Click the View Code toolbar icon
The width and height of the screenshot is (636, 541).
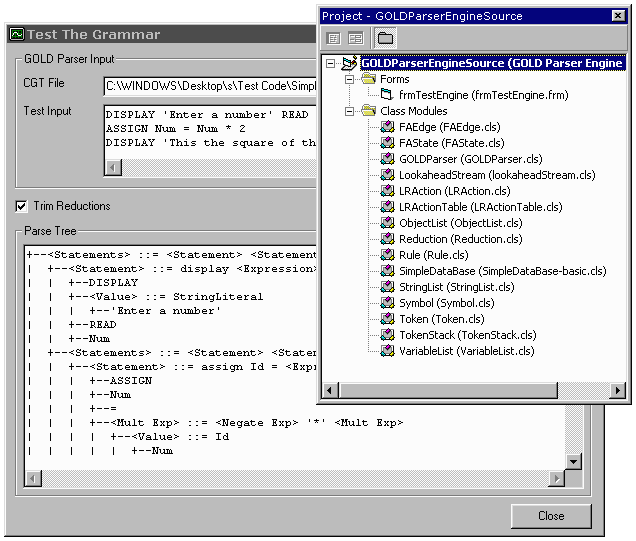point(333,38)
